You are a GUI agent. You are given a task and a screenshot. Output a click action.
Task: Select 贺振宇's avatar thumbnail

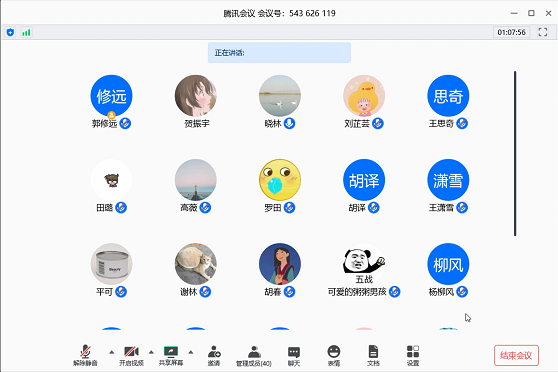click(196, 96)
